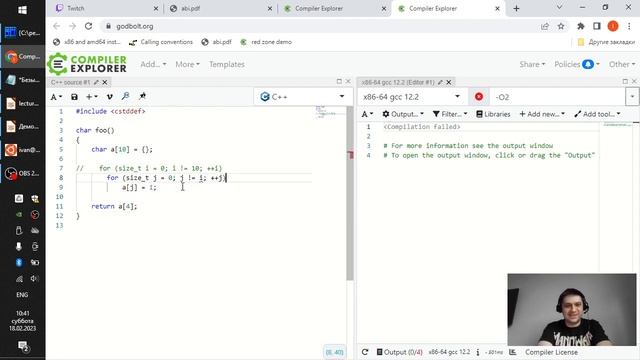Image resolution: width=640 pixels, height=360 pixels.
Task: Toggle the browser side panel
Action: tap(597, 26)
